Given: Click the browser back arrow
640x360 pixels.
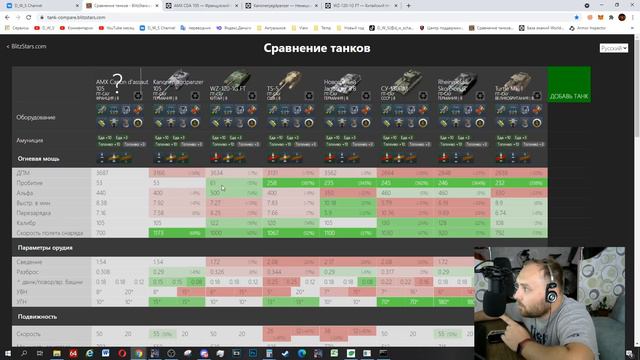Looking at the screenshot, I should [7, 18].
